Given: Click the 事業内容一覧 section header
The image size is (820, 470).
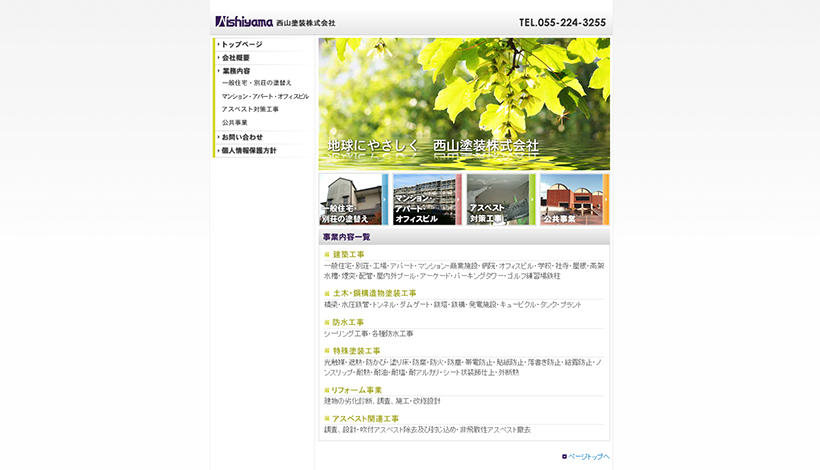Looking at the screenshot, I should coord(464,237).
